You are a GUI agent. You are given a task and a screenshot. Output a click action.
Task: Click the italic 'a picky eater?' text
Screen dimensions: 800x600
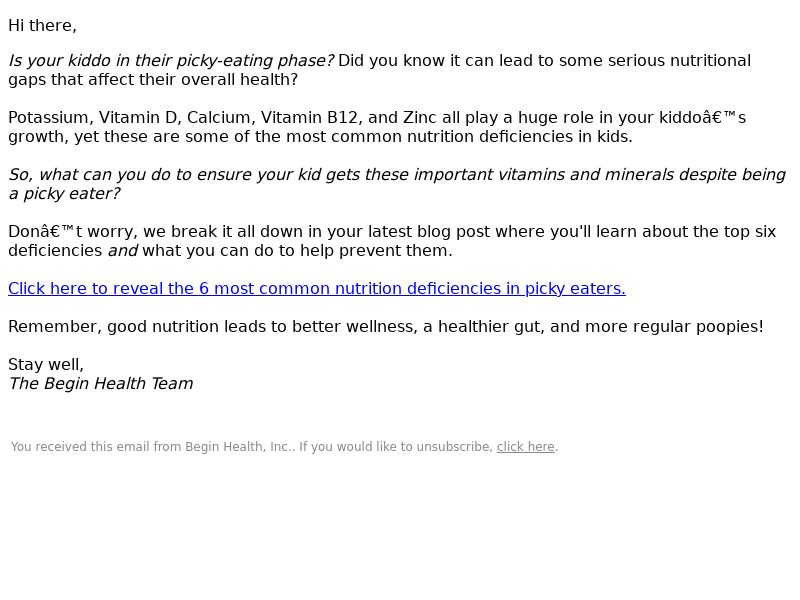coord(64,194)
